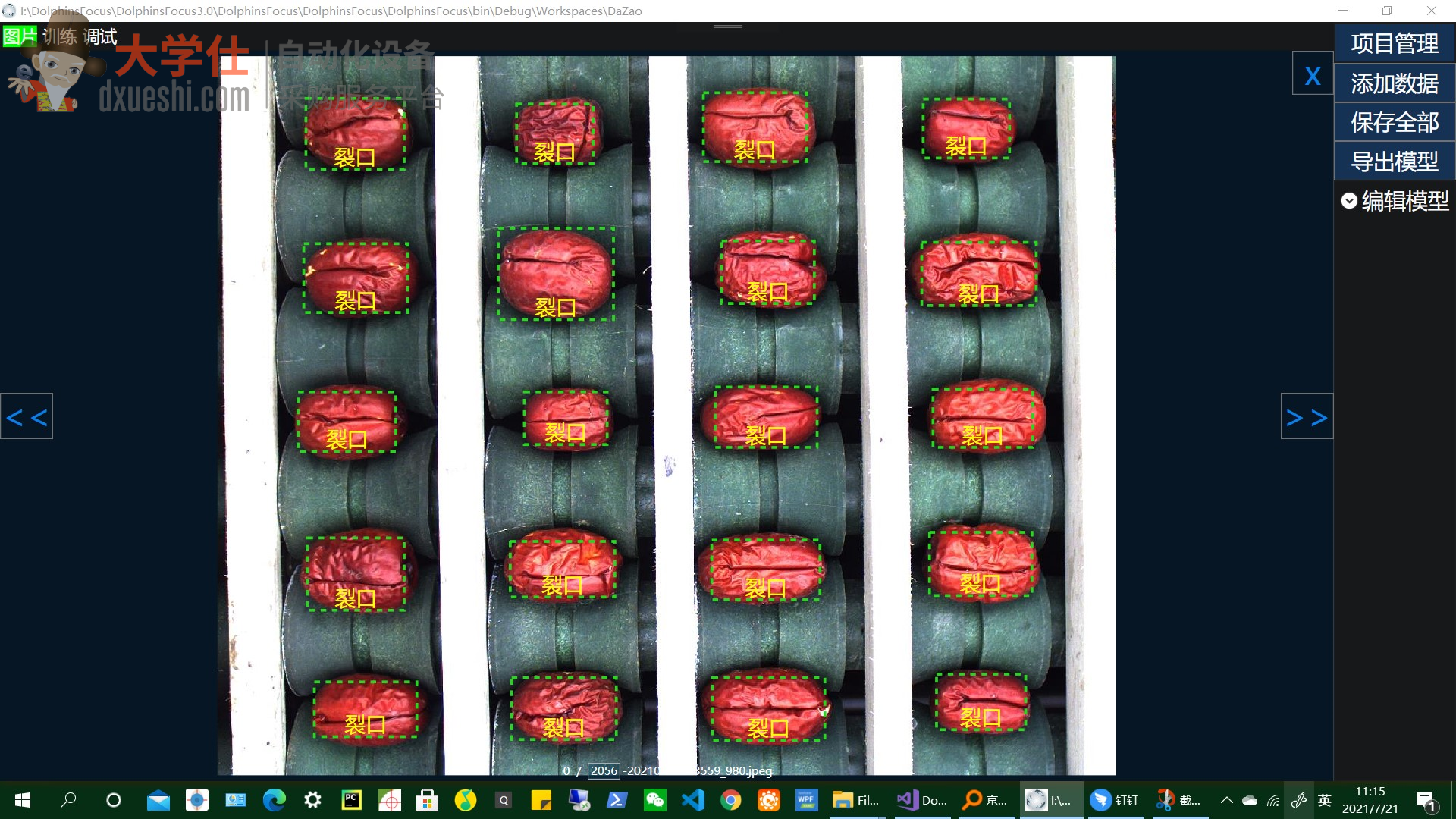Open Google Chrome in taskbar
The height and width of the screenshot is (819, 1456).
coord(730,800)
